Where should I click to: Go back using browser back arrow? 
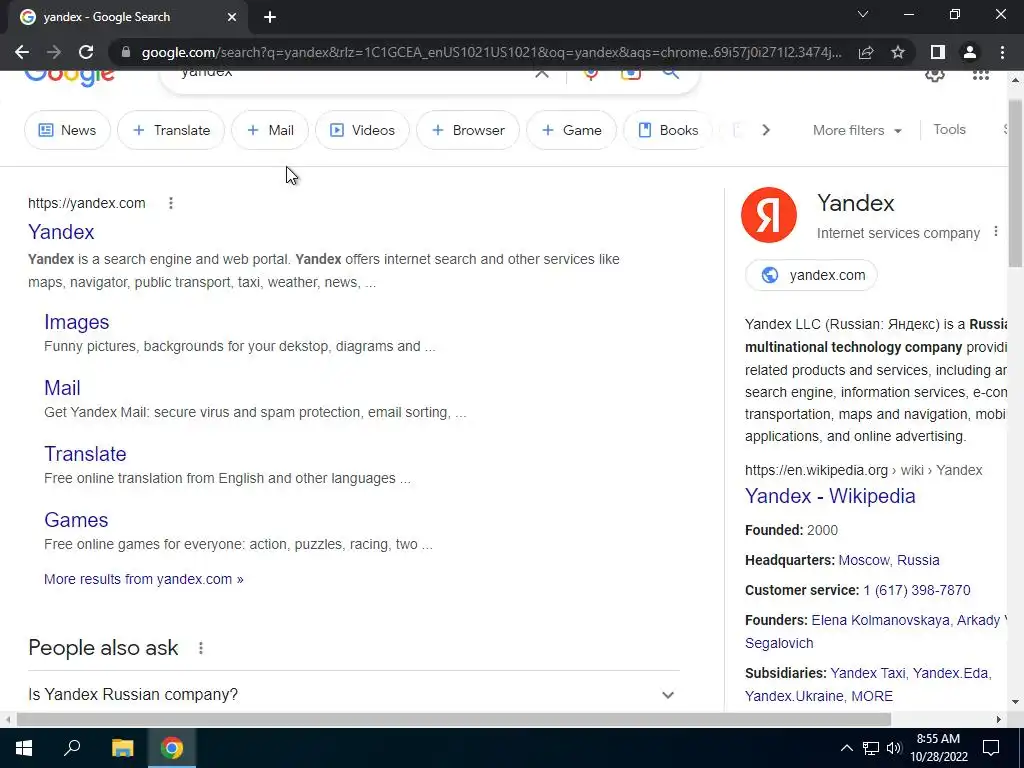coord(22,52)
